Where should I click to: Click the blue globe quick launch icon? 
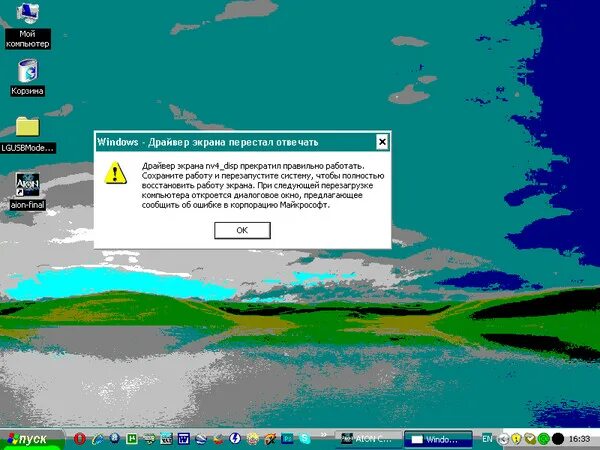pyautogui.click(x=114, y=438)
